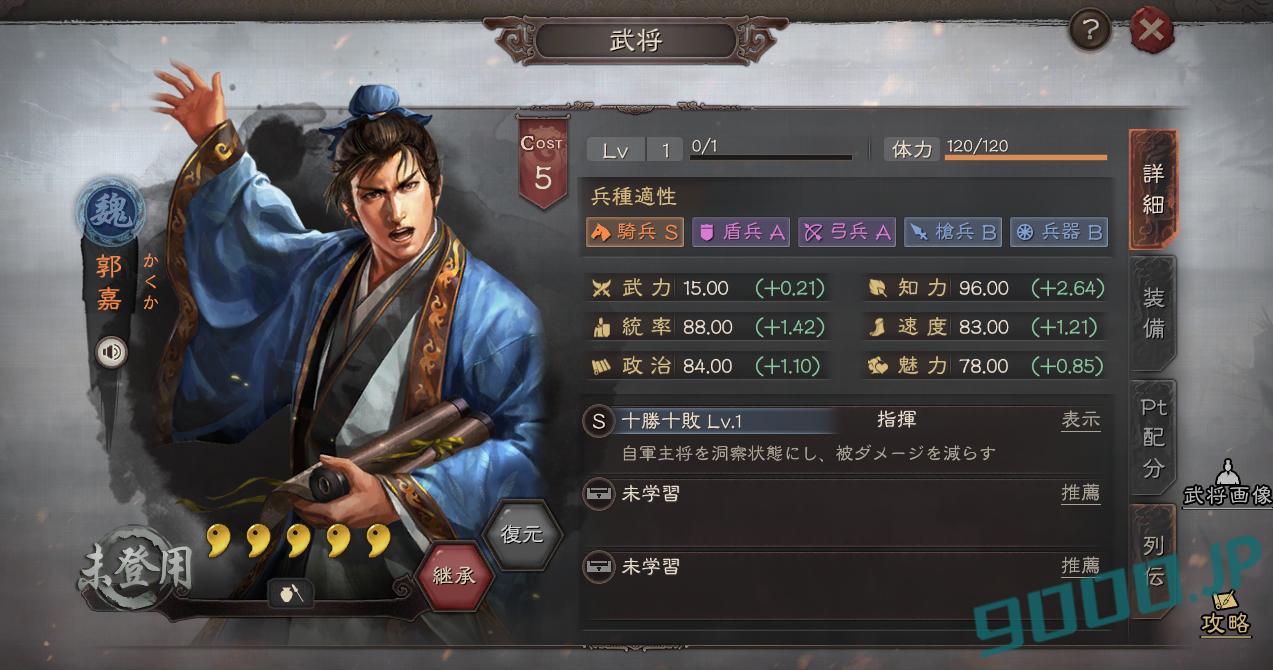Tap the small pouch icon below stars
Viewport: 1273px width, 670px height.
[290, 593]
